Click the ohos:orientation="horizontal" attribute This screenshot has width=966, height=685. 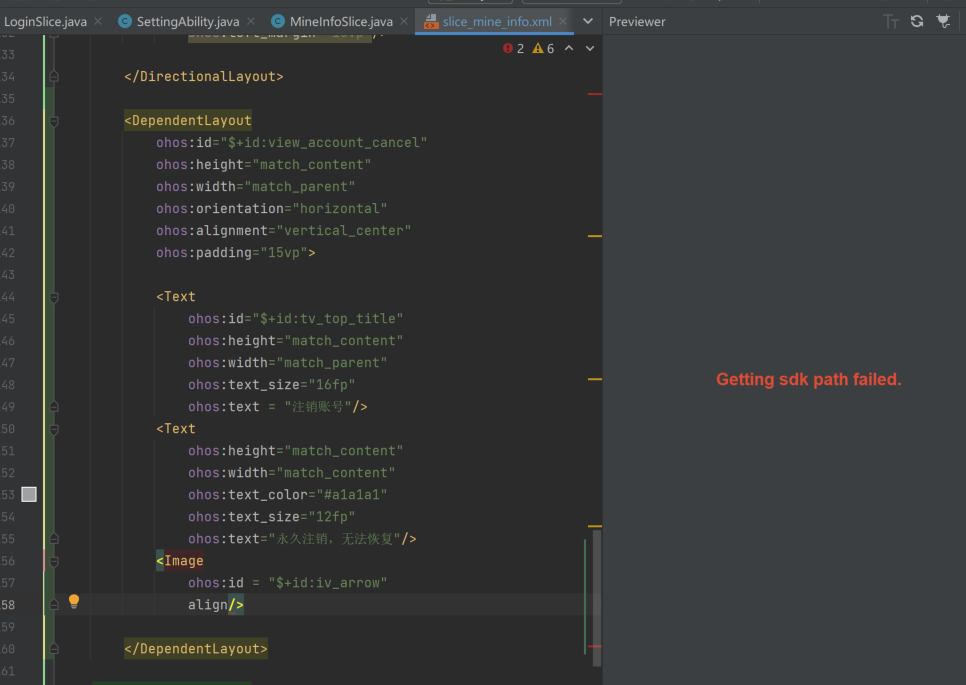coord(272,209)
